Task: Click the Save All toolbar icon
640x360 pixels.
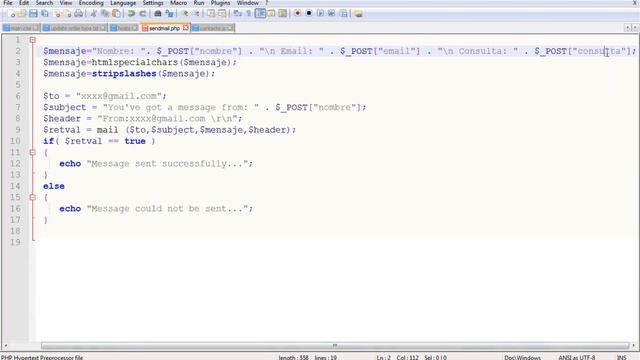Action: [x=44, y=14]
